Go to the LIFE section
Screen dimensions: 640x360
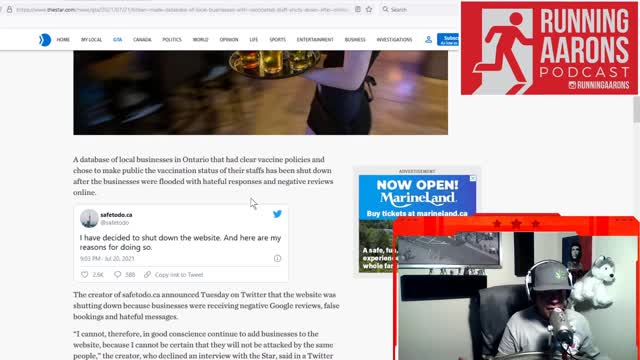[x=254, y=40]
